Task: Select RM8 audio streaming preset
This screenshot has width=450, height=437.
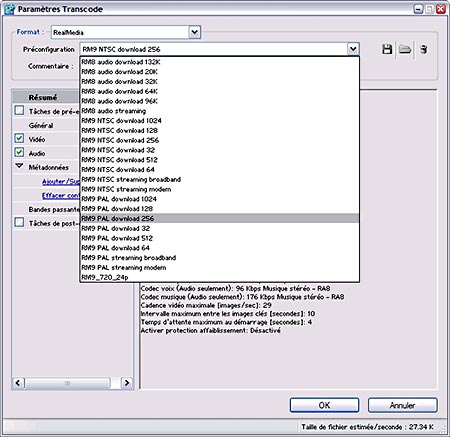Action: pyautogui.click(x=219, y=111)
